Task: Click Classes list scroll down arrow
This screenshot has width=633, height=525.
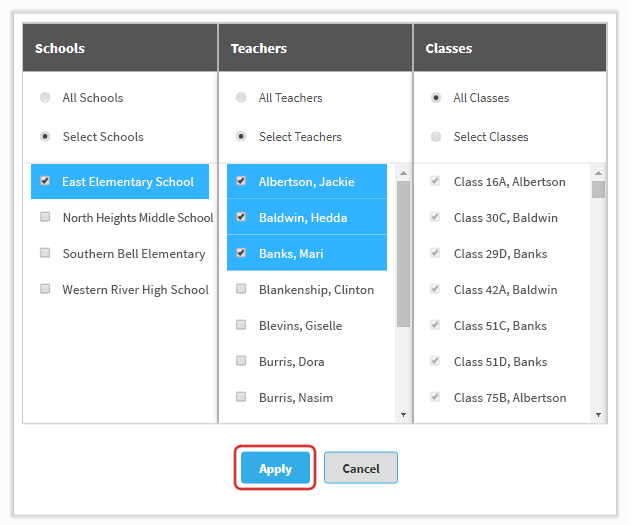Action: pos(598,415)
